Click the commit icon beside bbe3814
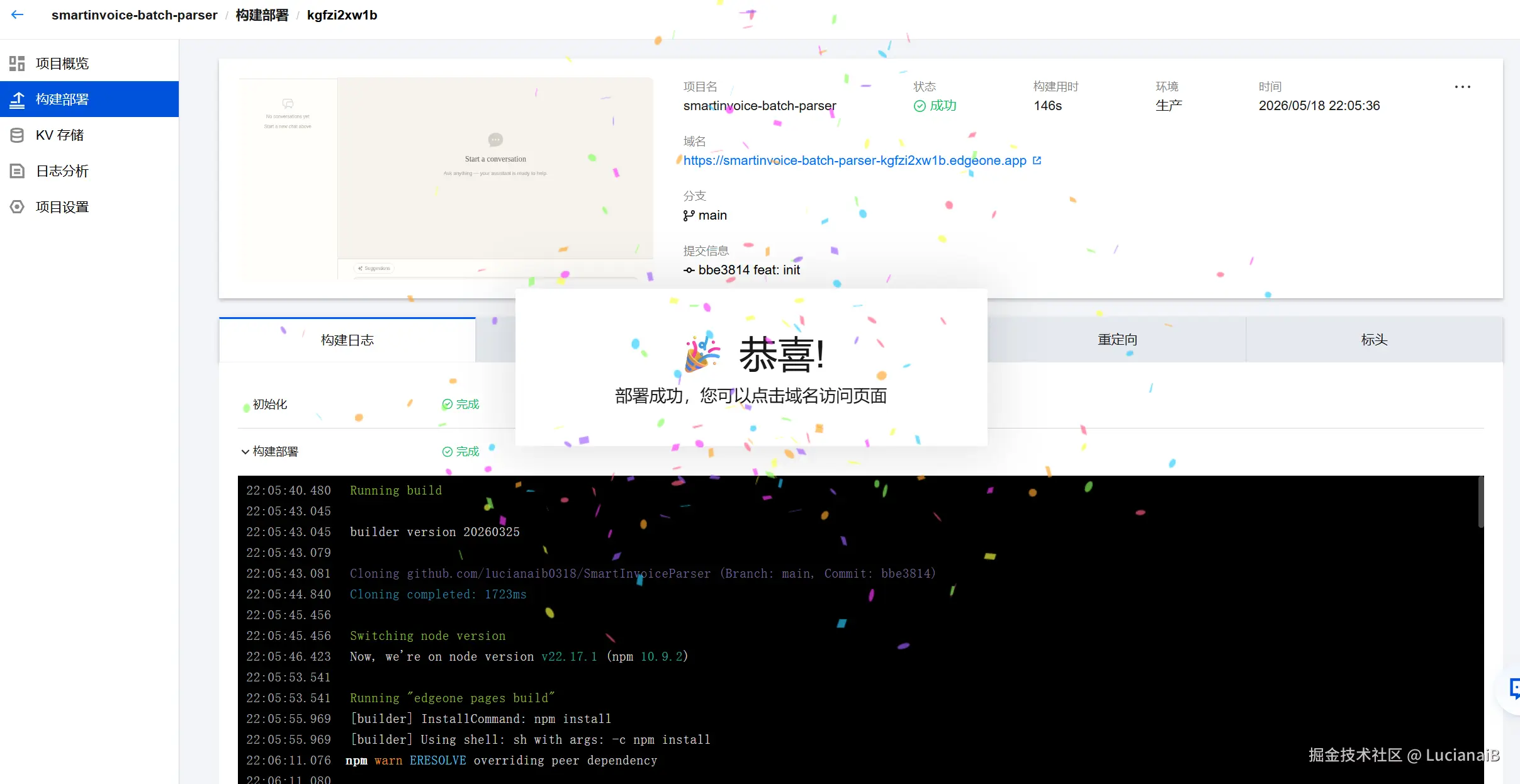Viewport: 1520px width, 784px height. pos(689,271)
